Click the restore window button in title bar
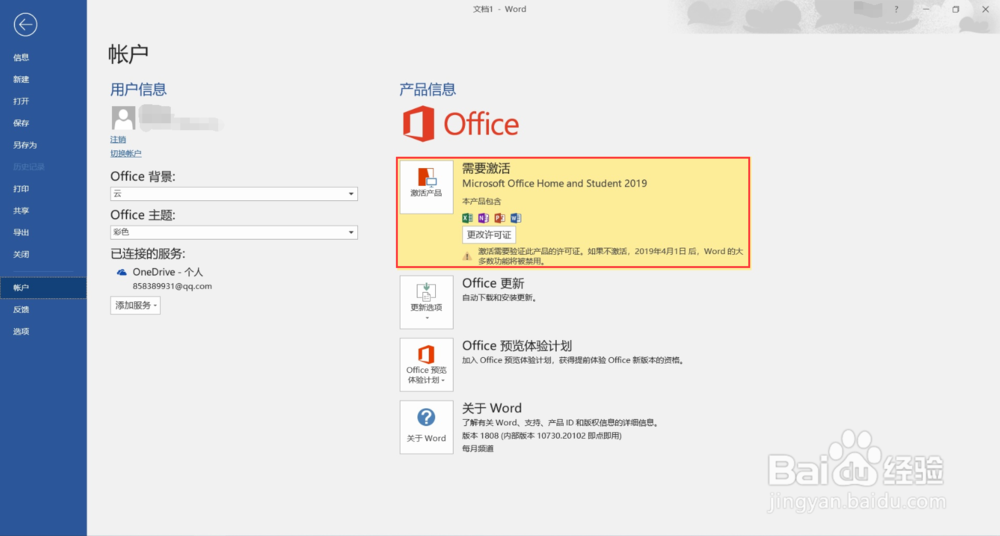1000x536 pixels. coord(955,10)
